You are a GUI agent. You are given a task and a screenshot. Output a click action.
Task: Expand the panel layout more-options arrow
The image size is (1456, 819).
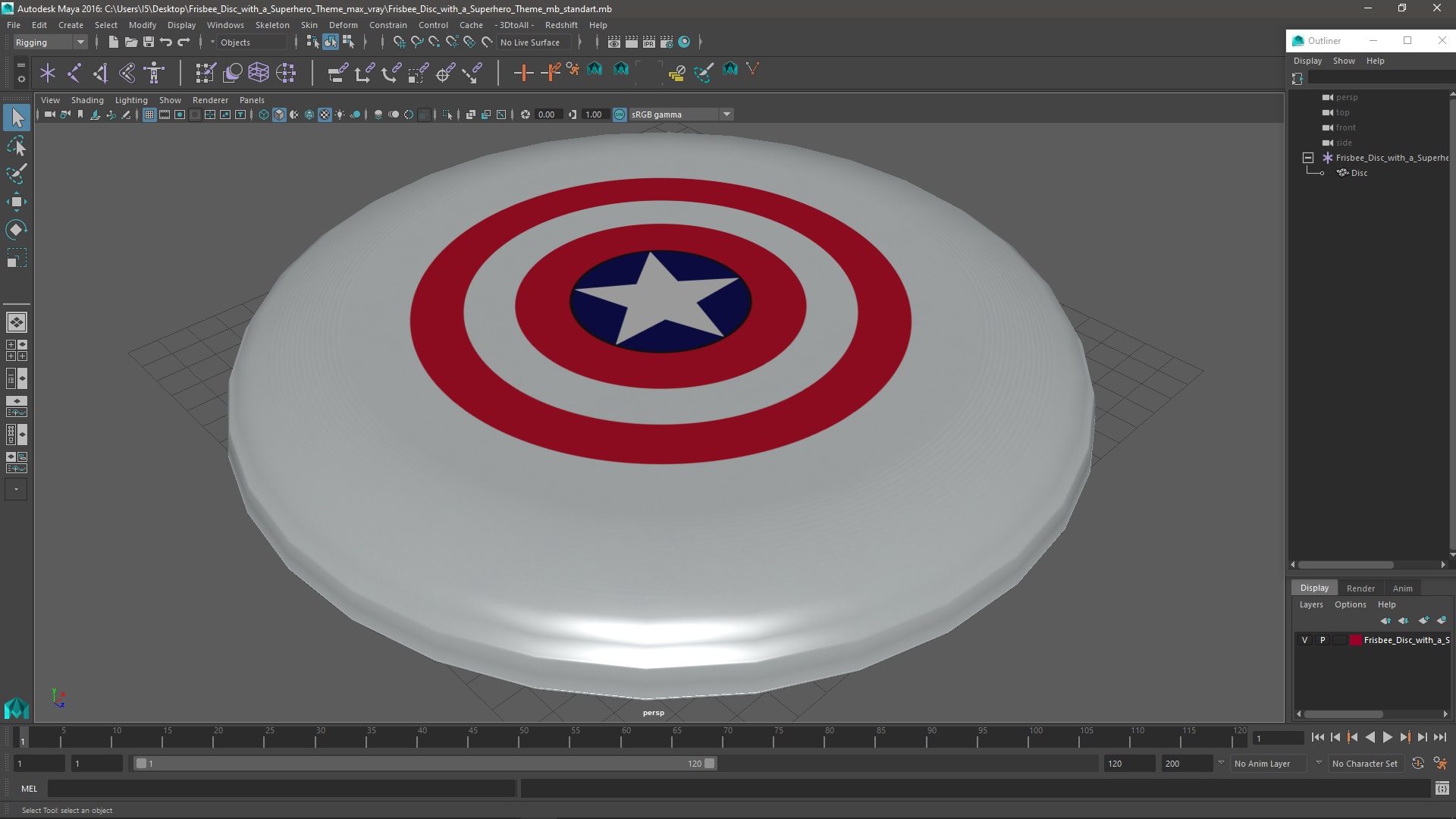(x=16, y=490)
